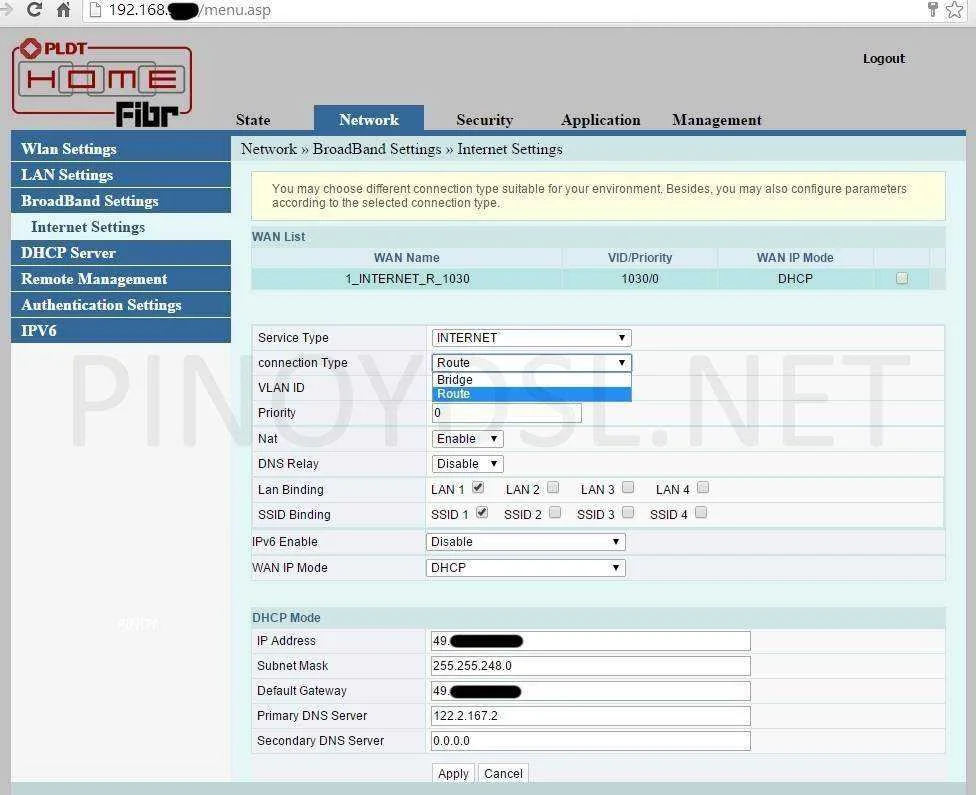Enable SSID 2 binding checkbox
976x795 pixels.
click(x=555, y=512)
